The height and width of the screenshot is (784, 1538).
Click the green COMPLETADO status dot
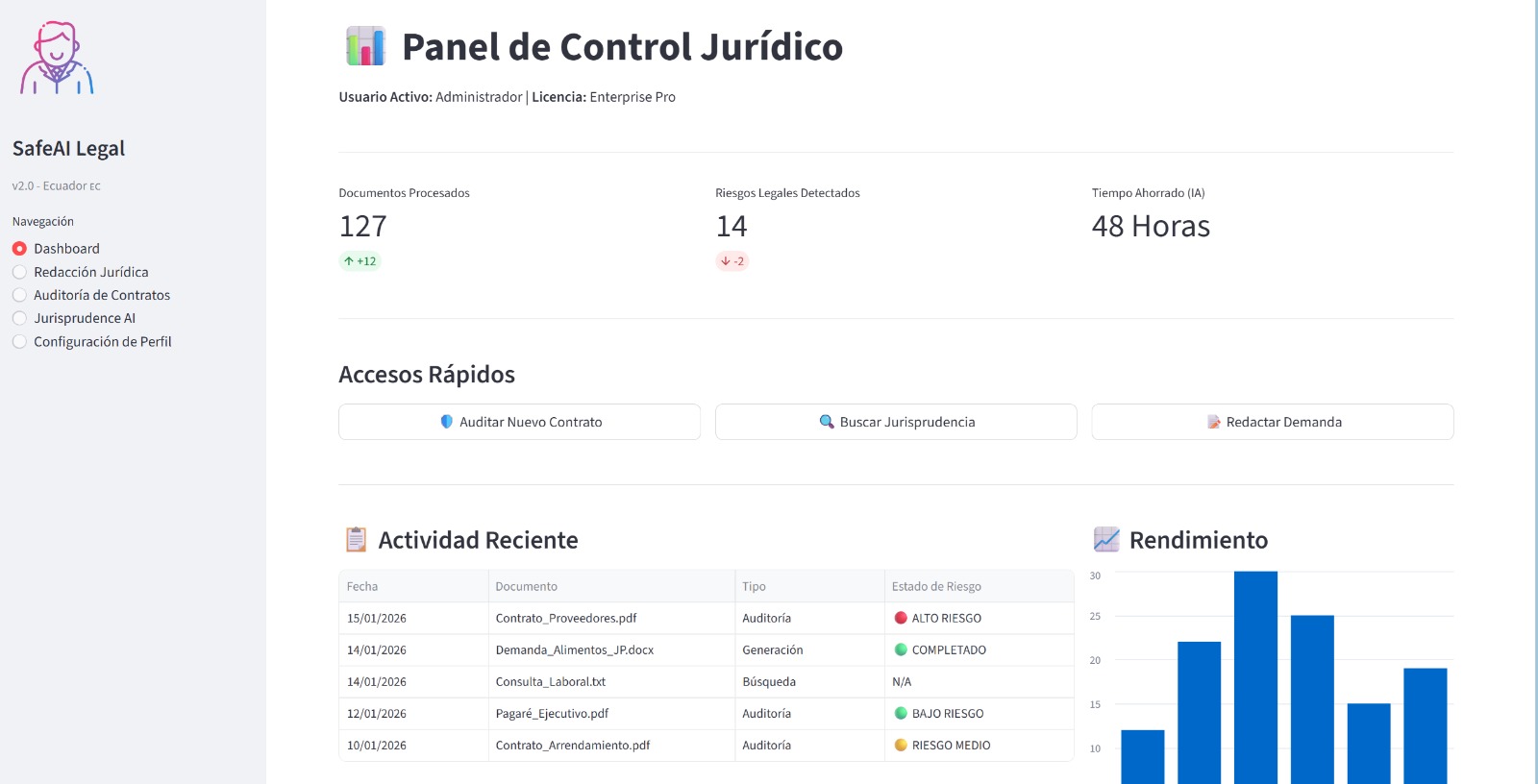[x=901, y=649]
